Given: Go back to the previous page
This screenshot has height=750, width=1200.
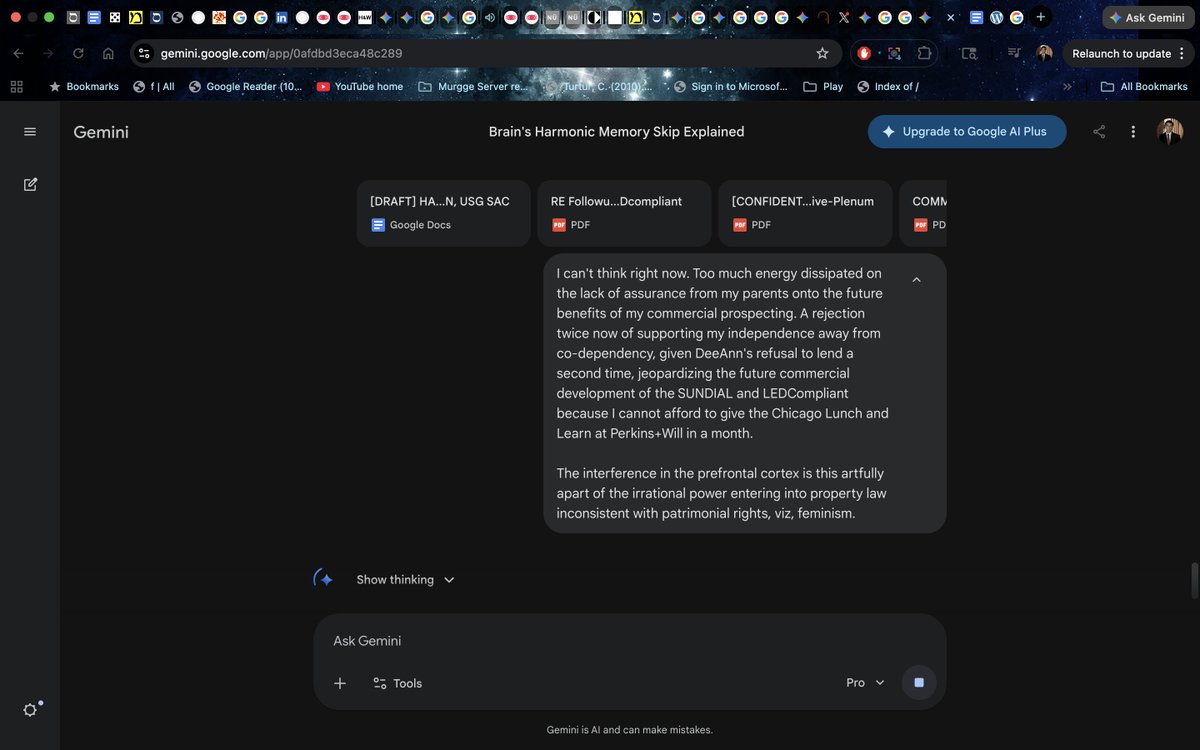Looking at the screenshot, I should coord(18,53).
